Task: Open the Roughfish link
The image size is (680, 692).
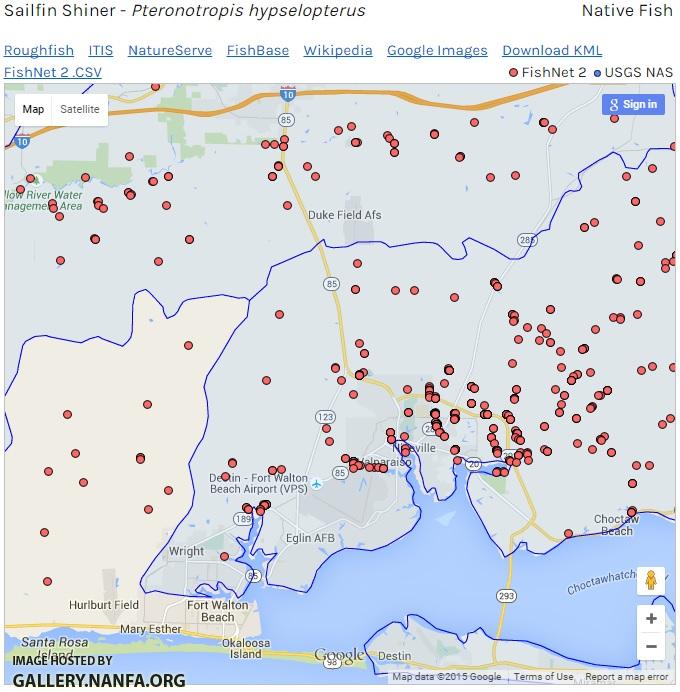Action: click(x=39, y=50)
